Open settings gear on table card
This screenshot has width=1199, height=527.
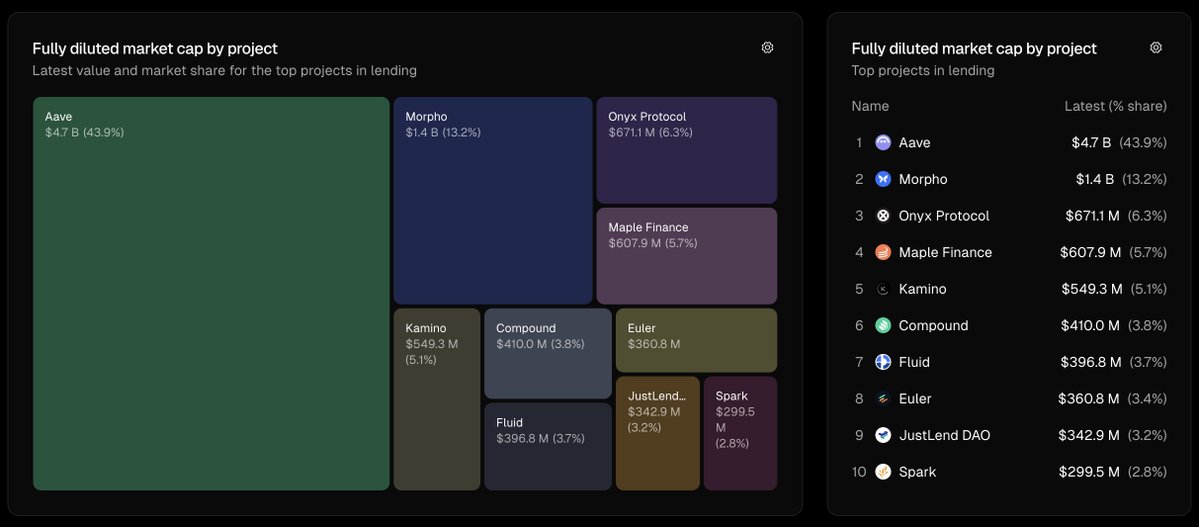click(1155, 47)
